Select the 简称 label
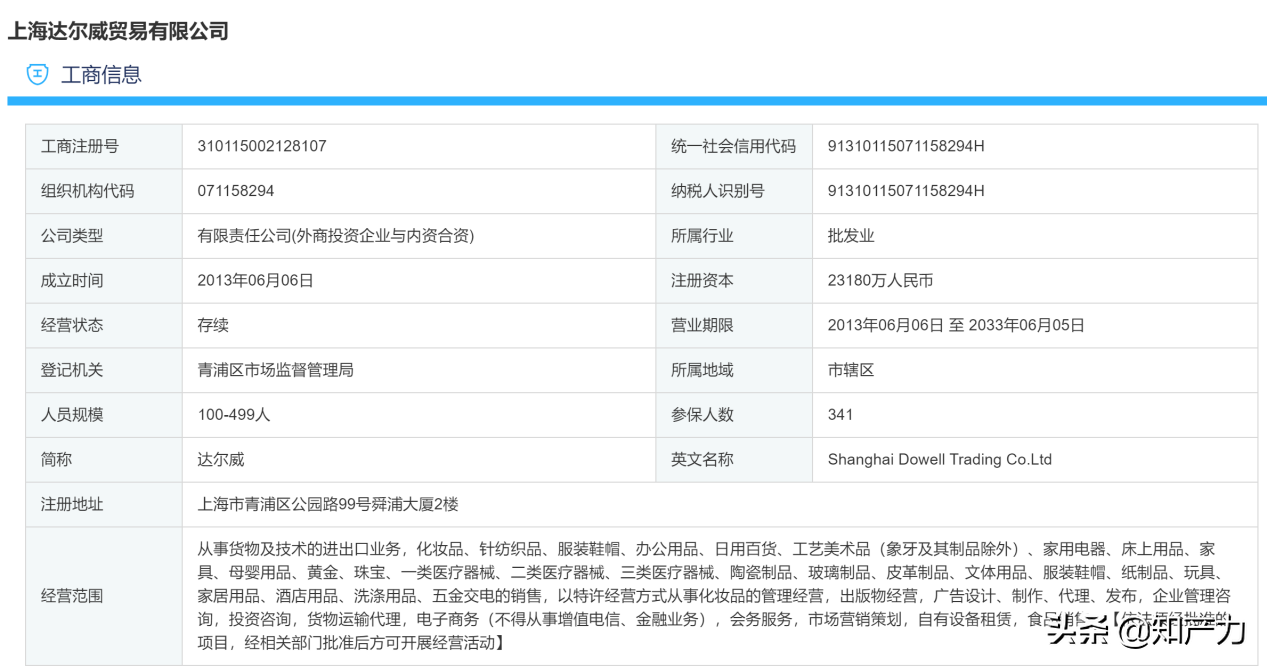Image resolution: width=1267 pixels, height=666 pixels. click(x=57, y=460)
